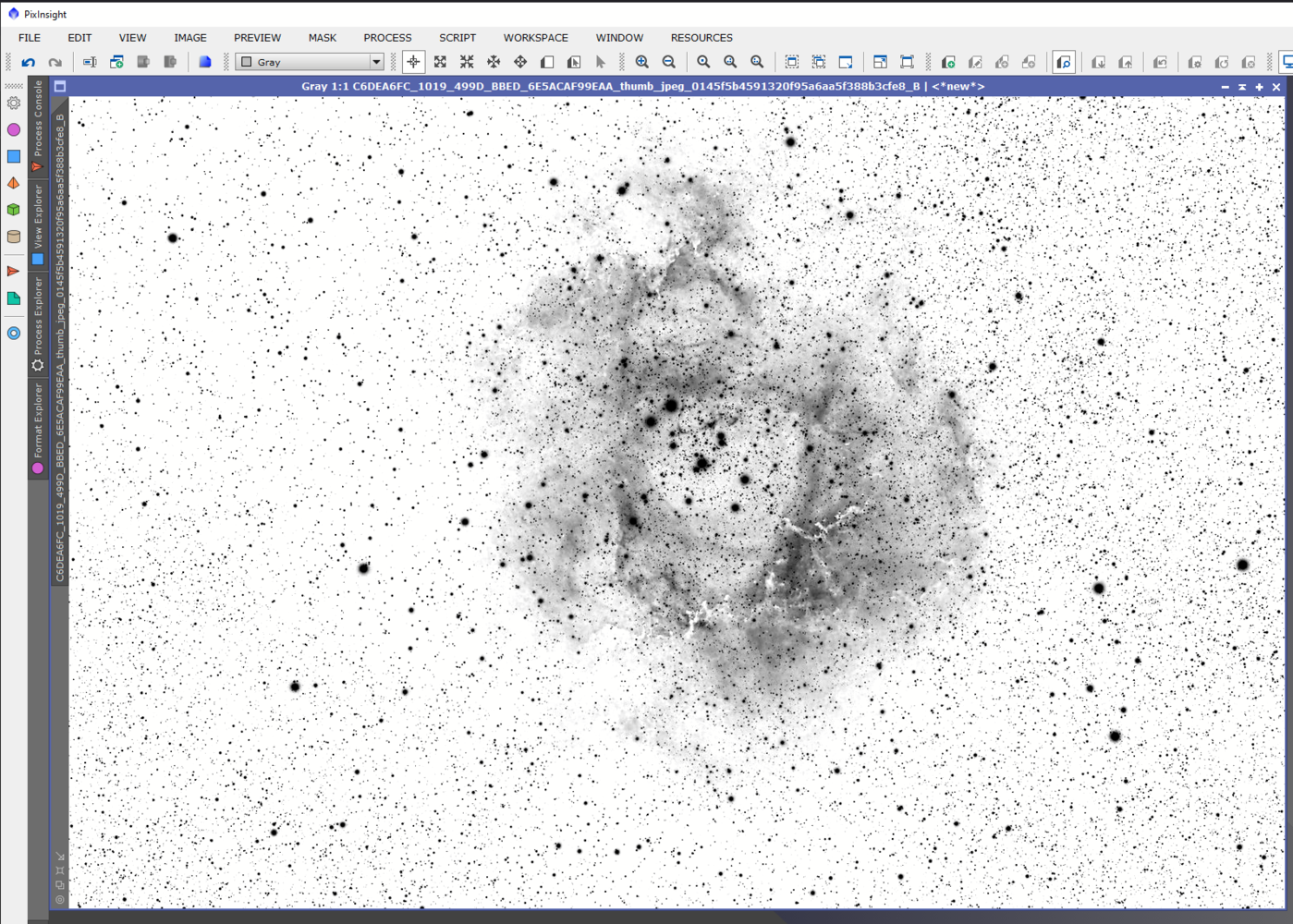Click the window fit view icon with arrow

coord(880,62)
